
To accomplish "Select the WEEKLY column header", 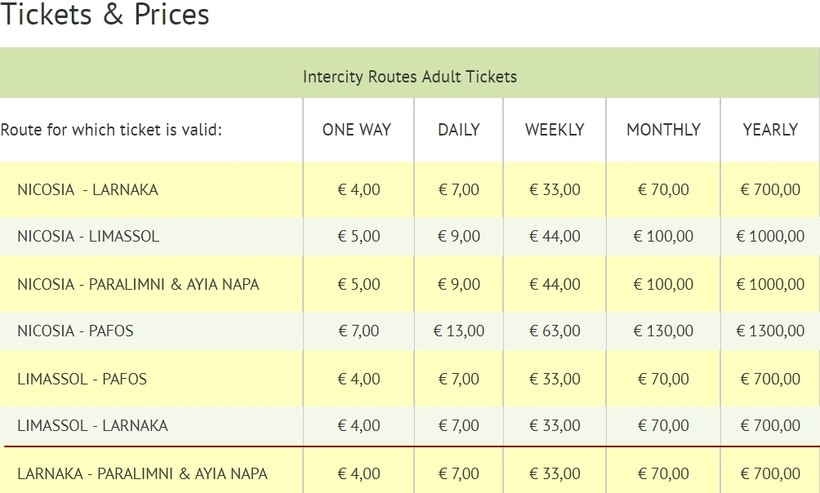I will point(554,130).
